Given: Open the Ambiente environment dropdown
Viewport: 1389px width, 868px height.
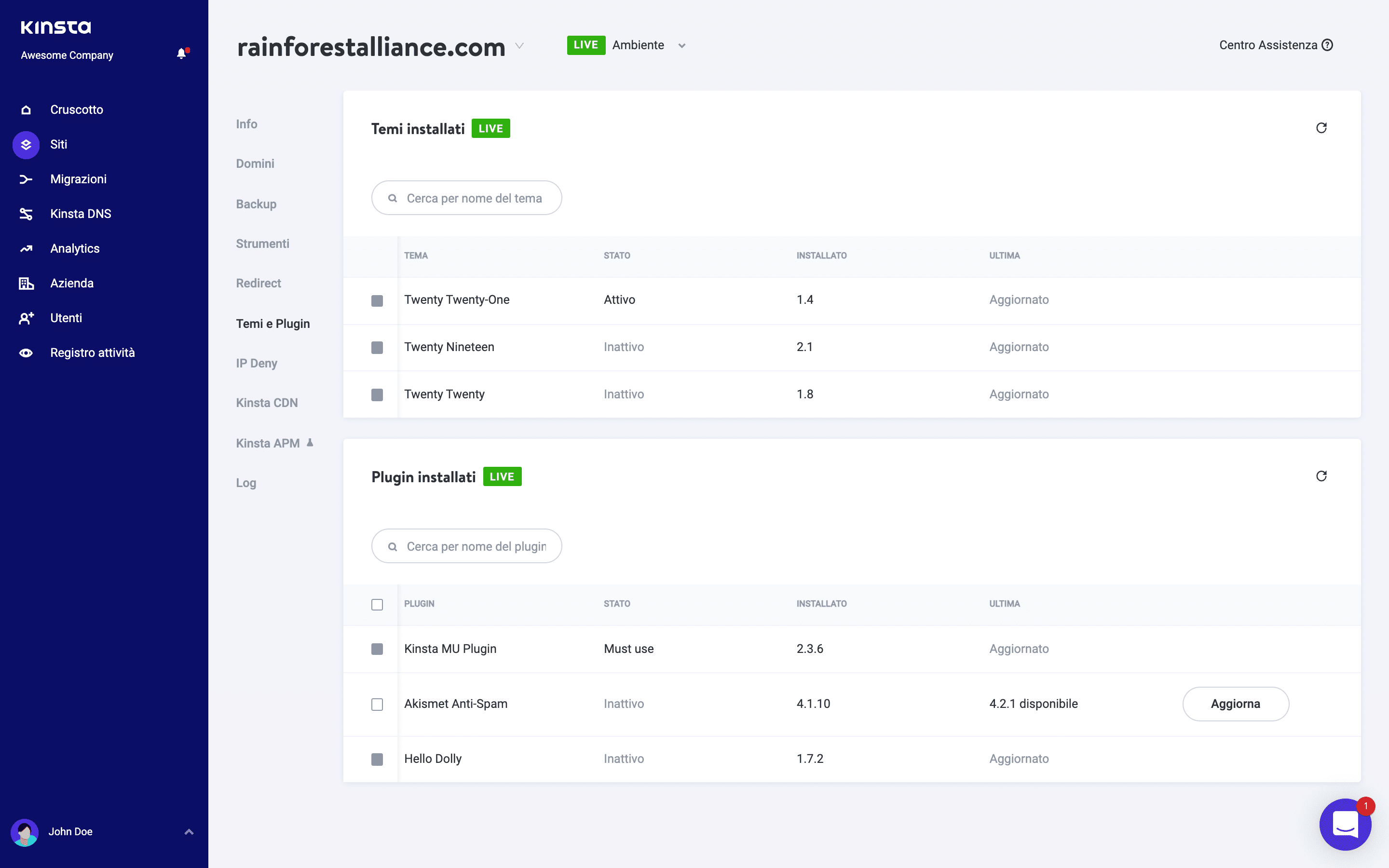Looking at the screenshot, I should click(681, 45).
